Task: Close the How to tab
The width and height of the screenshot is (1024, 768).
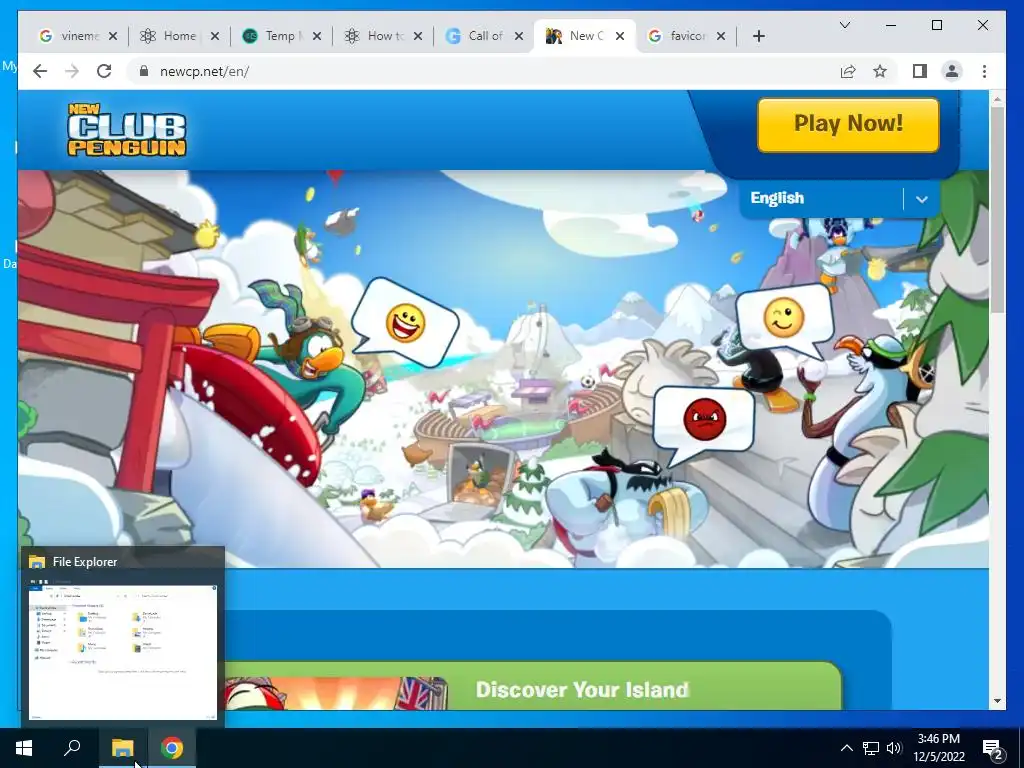Action: pos(418,36)
